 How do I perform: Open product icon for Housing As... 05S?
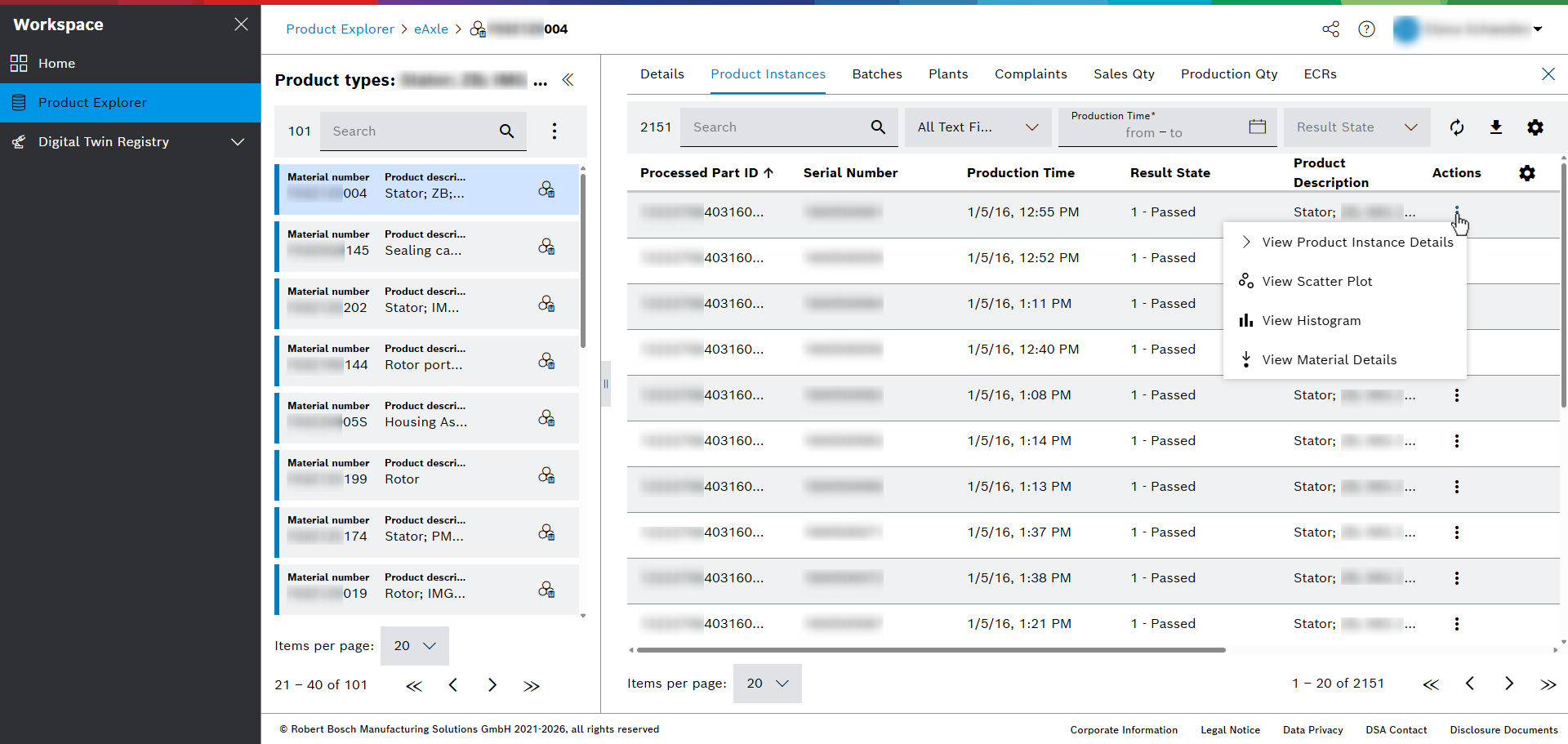(546, 418)
